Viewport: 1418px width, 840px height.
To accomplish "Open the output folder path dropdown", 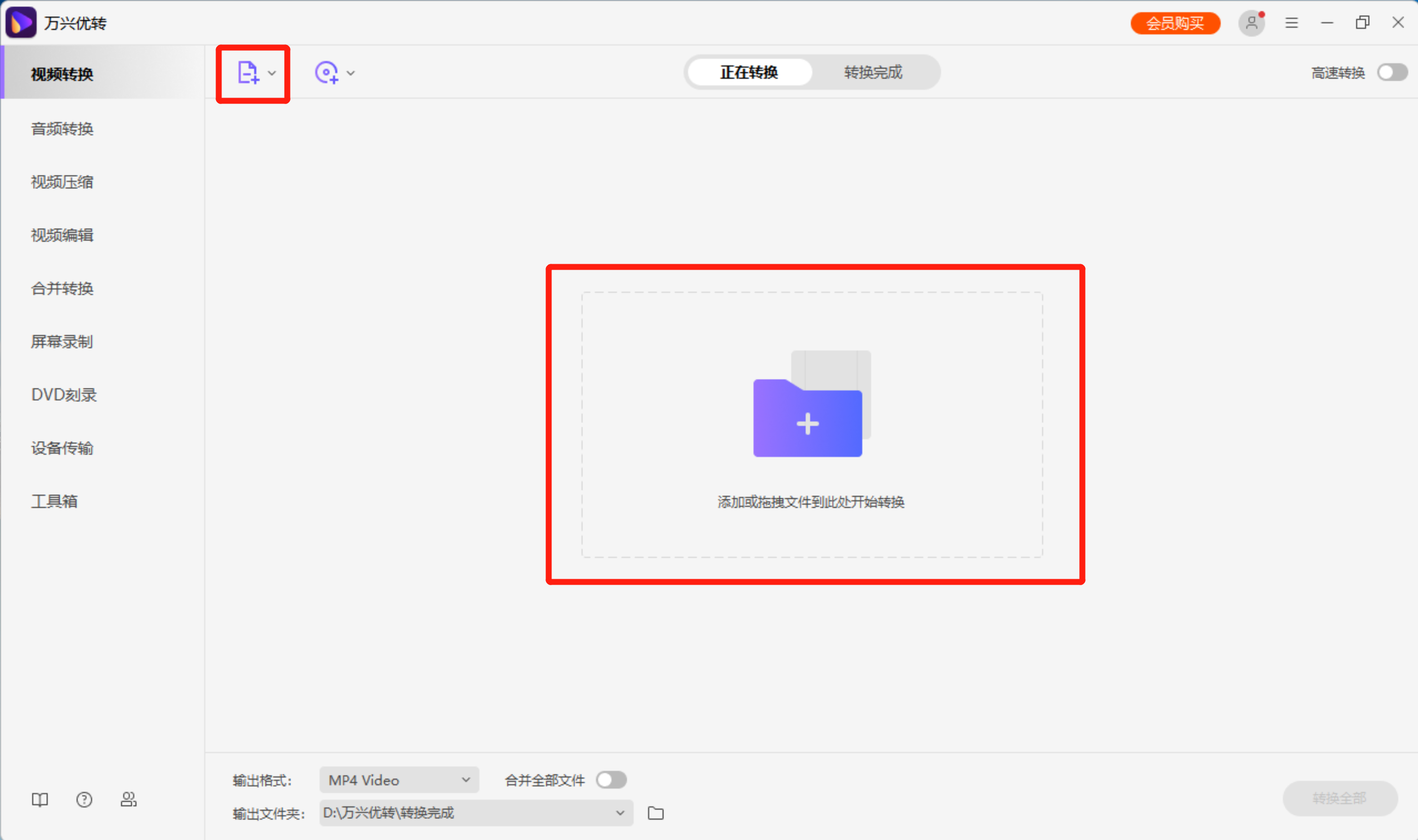I will (x=620, y=813).
